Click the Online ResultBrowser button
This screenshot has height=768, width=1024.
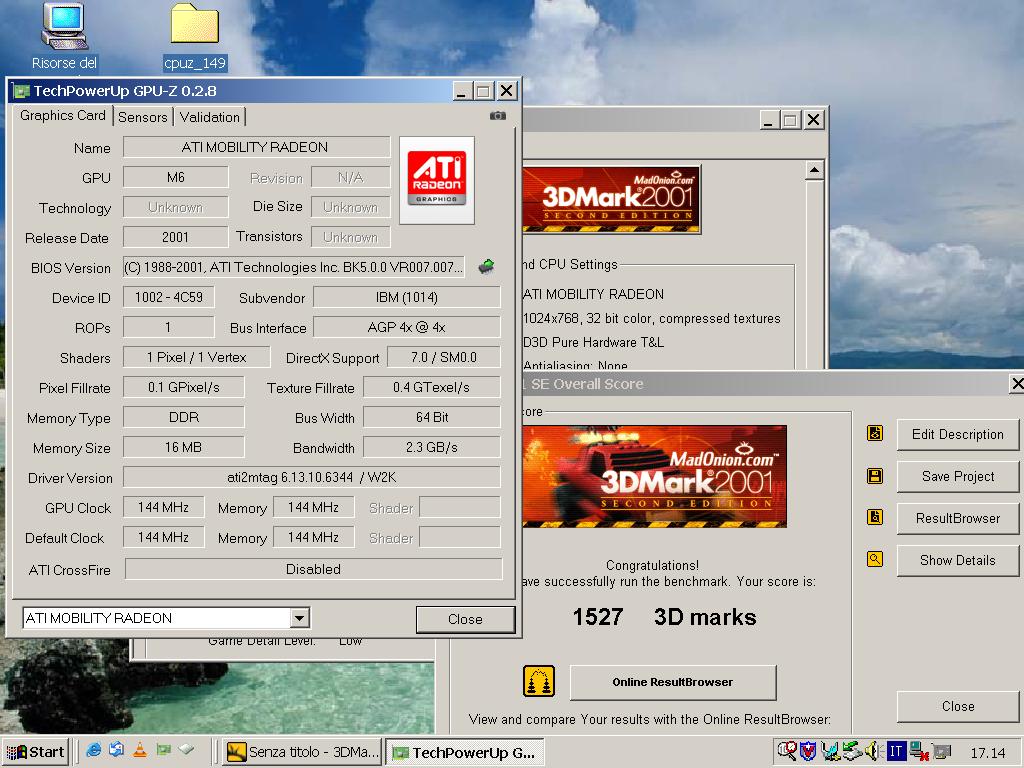(x=673, y=682)
